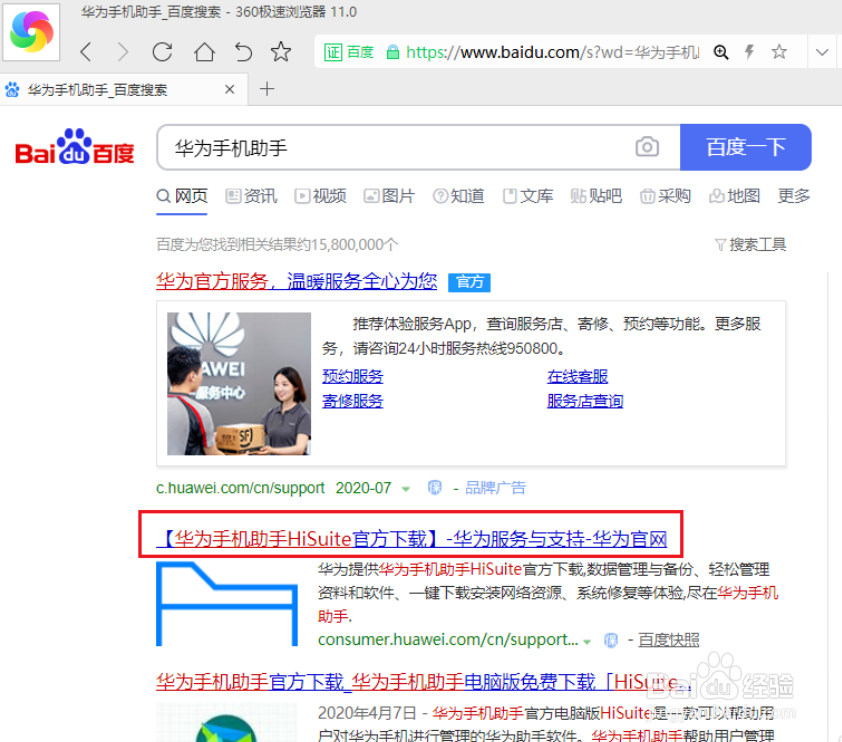Switch to the 采购 tab
This screenshot has height=742, width=842.
(665, 196)
